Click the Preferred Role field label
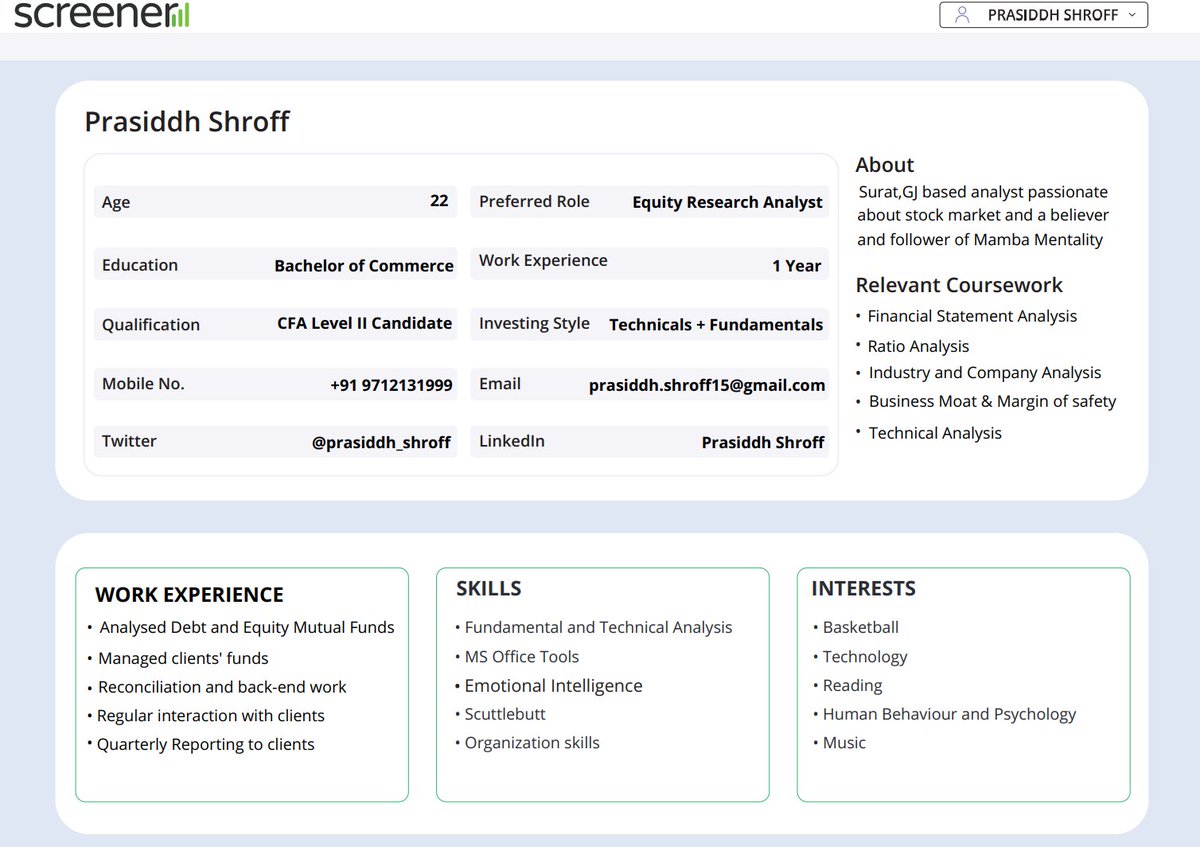This screenshot has width=1200, height=847. (534, 201)
